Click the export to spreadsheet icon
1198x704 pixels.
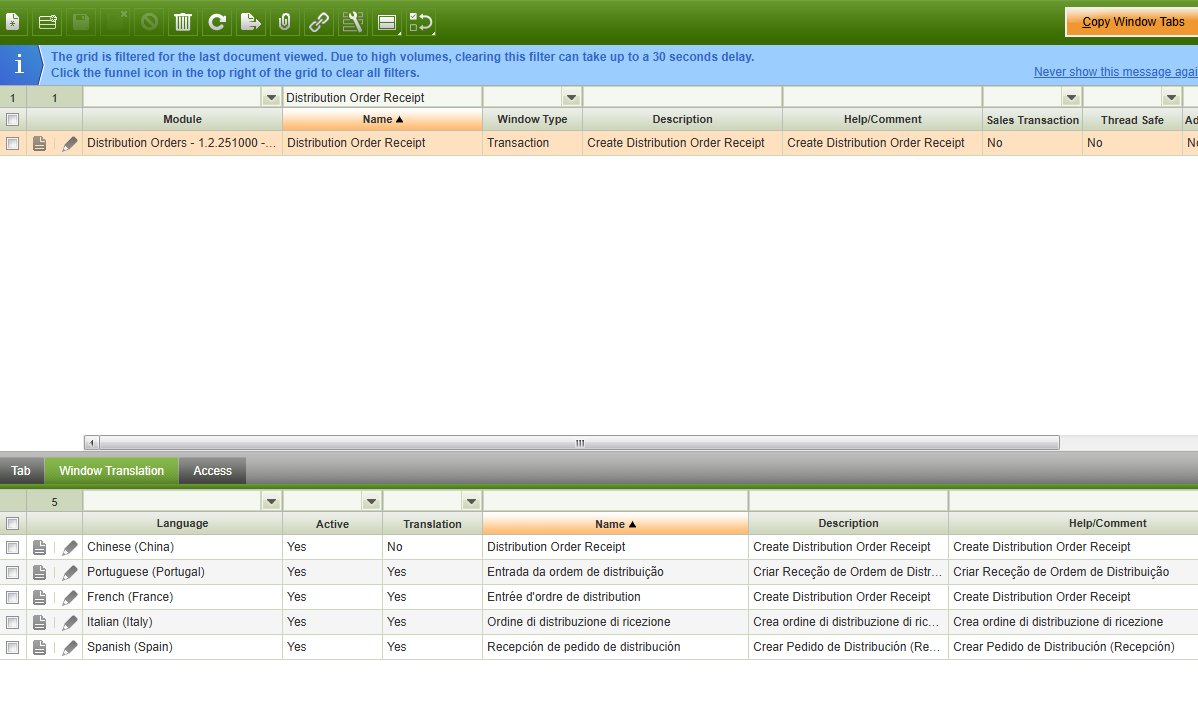251,22
